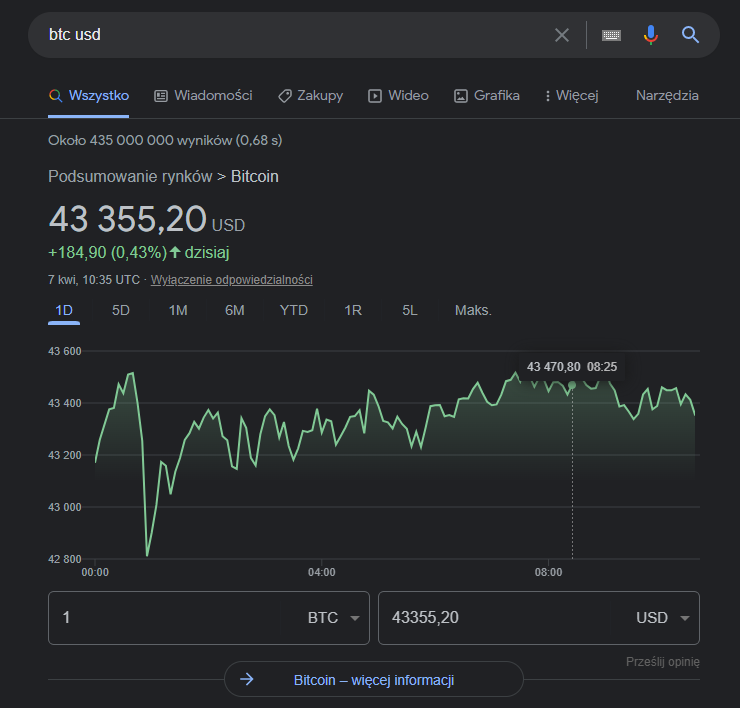Click the +184,90 (0,43%) dzisiaj change text
The image size is (740, 708).
pyautogui.click(x=139, y=253)
